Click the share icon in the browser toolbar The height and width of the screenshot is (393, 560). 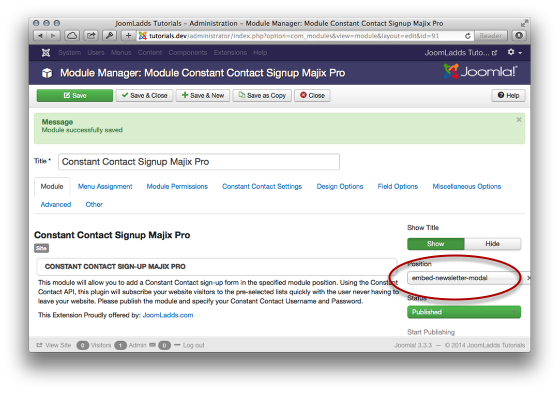[91, 36]
